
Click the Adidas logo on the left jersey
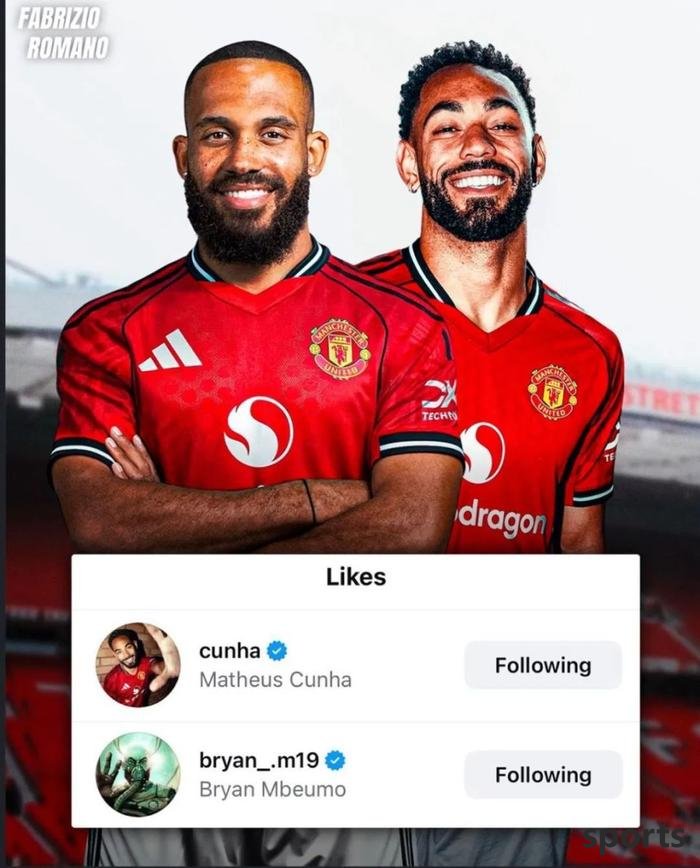[169, 350]
